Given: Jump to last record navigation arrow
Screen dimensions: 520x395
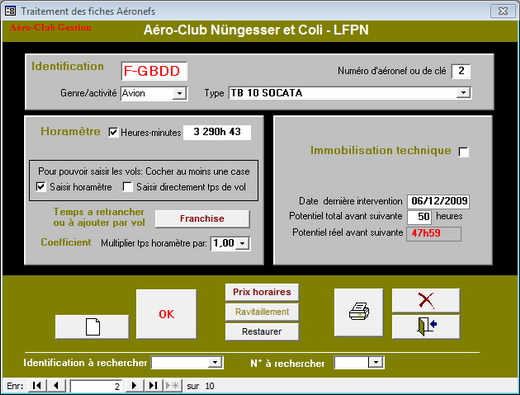Looking at the screenshot, I should tap(153, 386).
